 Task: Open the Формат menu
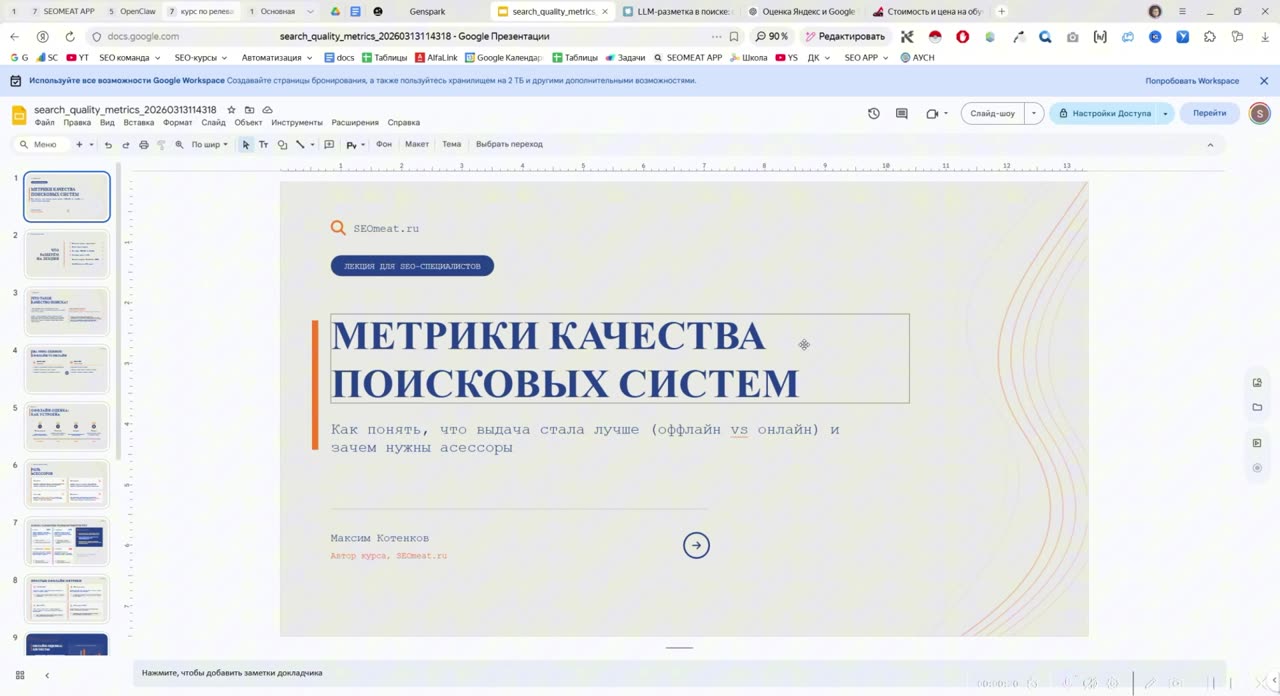pos(177,123)
